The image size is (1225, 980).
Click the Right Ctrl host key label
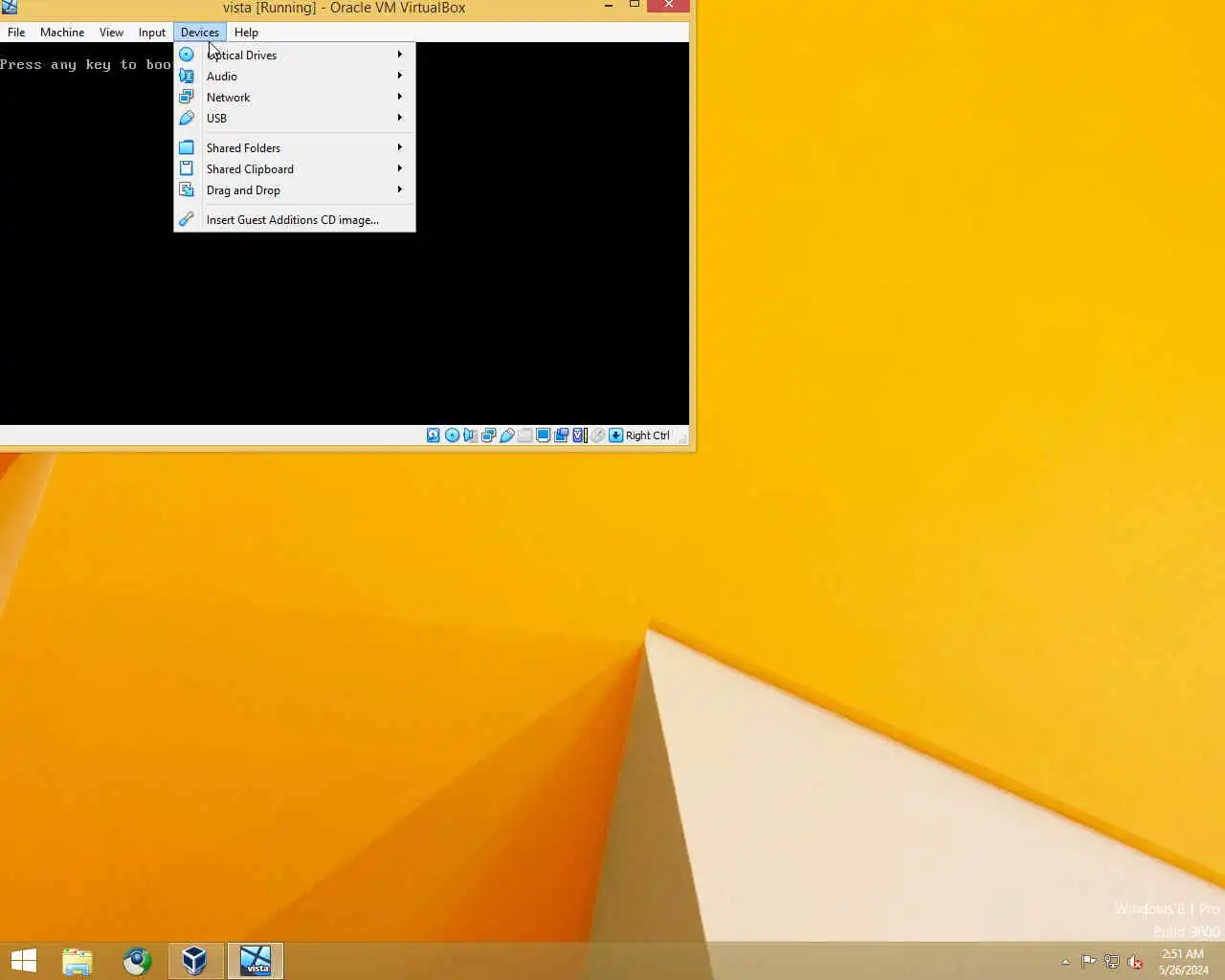648,435
